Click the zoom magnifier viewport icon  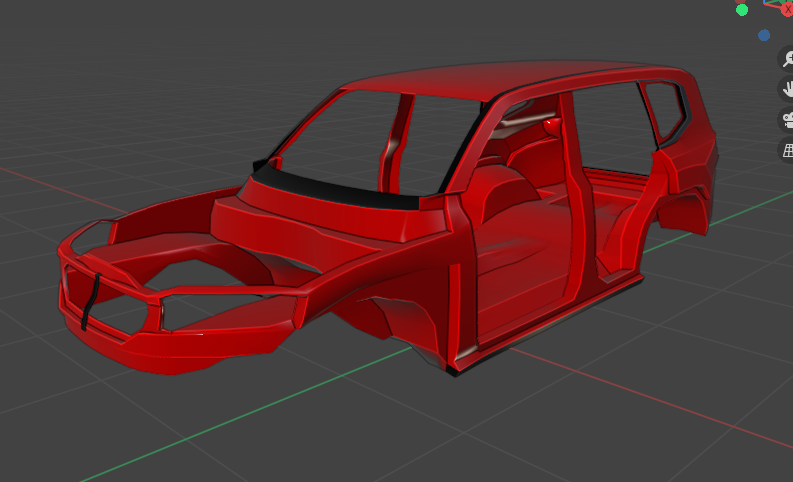[787, 59]
